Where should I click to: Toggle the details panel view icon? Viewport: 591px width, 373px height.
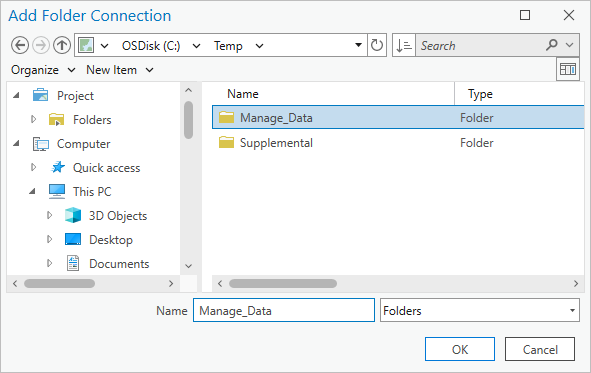(568, 69)
